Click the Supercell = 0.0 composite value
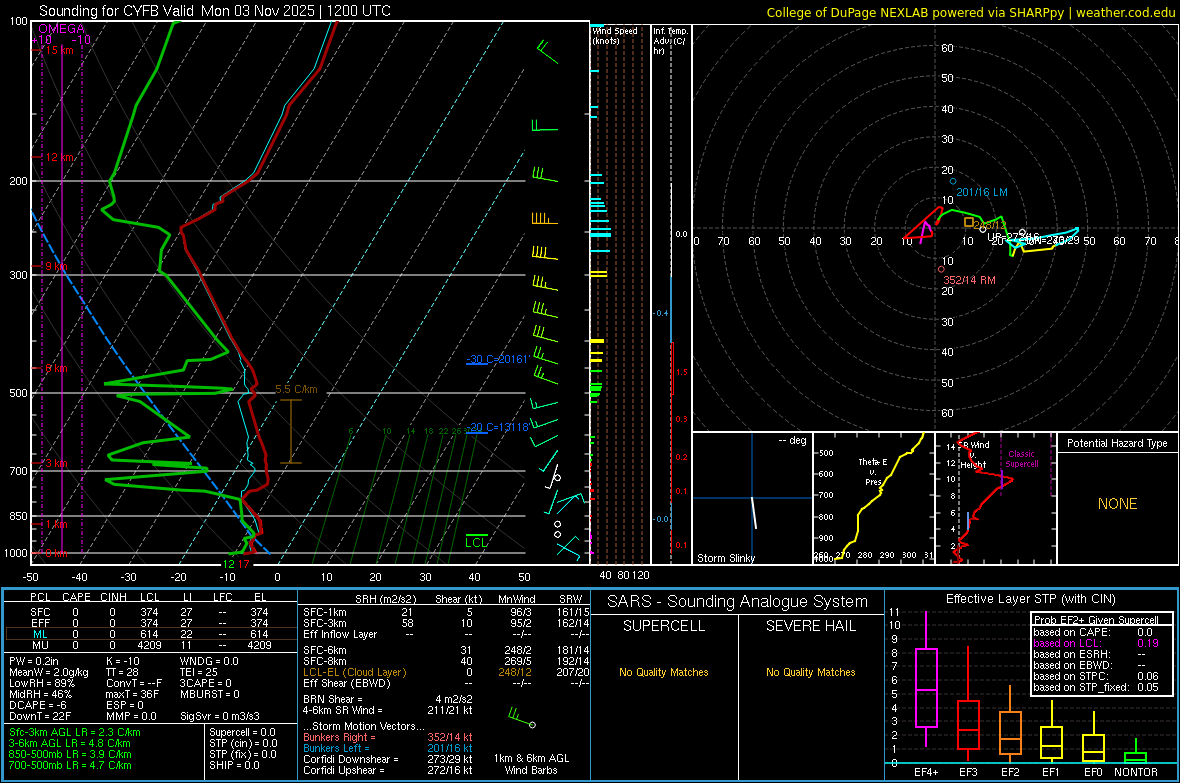Viewport: 1180px width, 783px height. click(242, 732)
